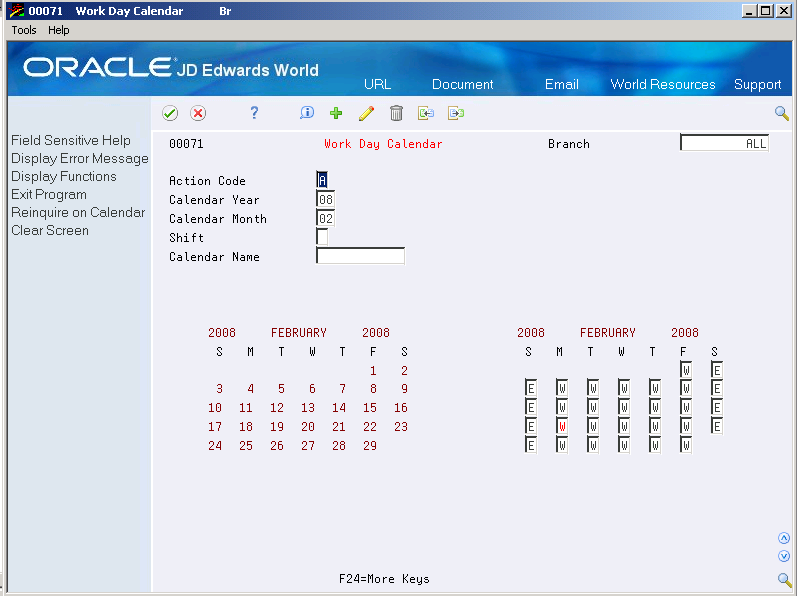Open the World Resources link
Image resolution: width=797 pixels, height=596 pixels.
[x=663, y=84]
